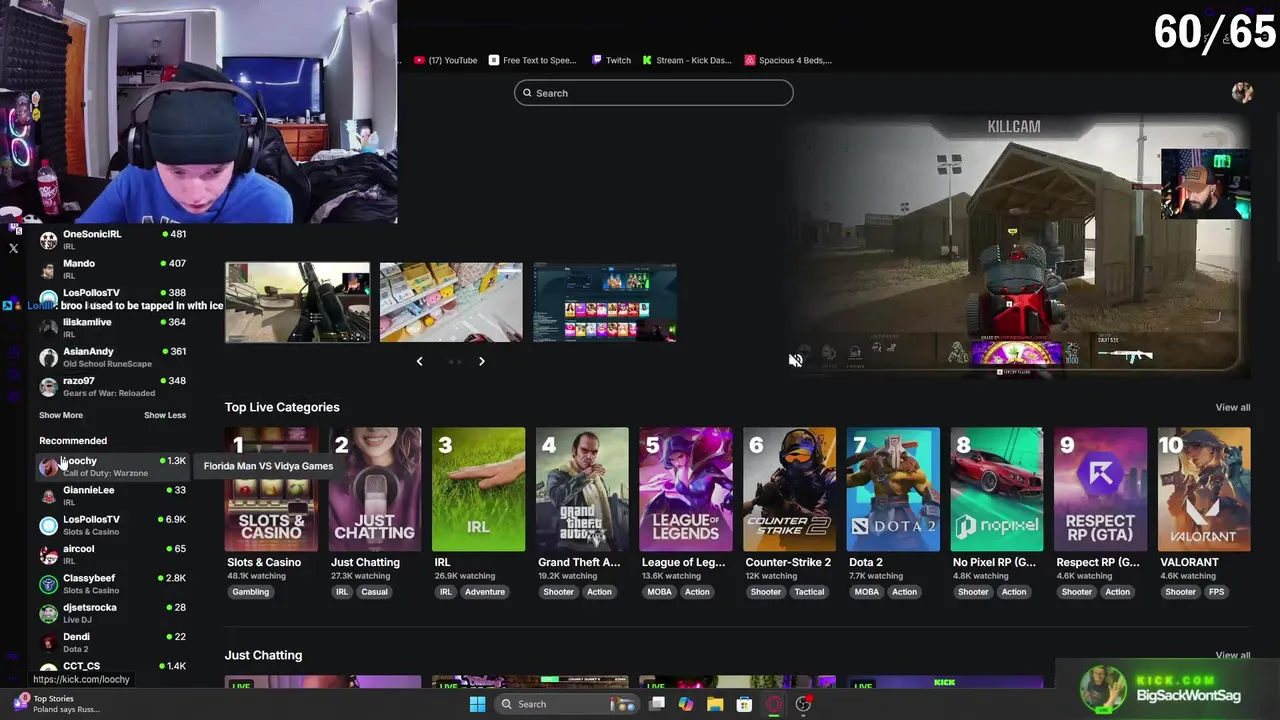Image resolution: width=1280 pixels, height=720 pixels.
Task: Open the Free Text to Speech bookmark
Action: 533,60
